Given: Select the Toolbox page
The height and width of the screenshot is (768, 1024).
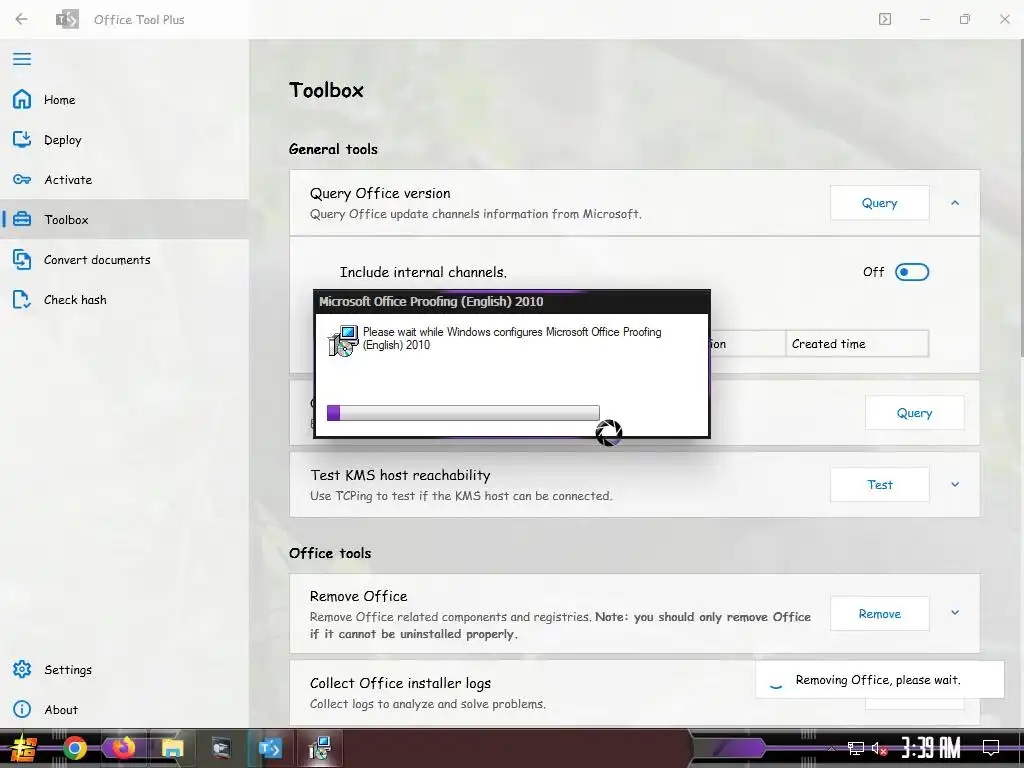Looking at the screenshot, I should coord(124,219).
